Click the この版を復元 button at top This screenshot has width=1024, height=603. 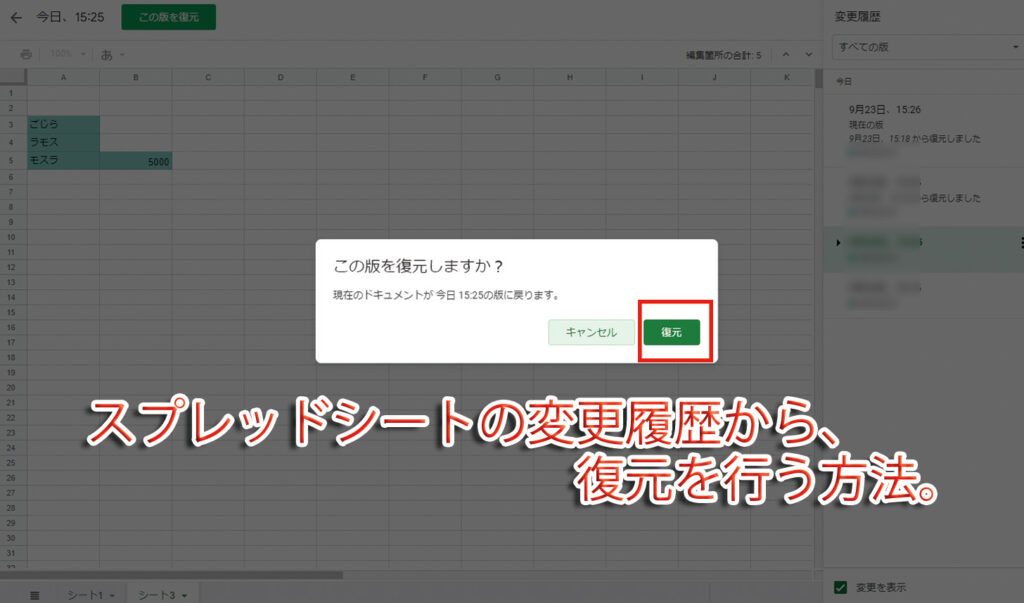(x=168, y=17)
